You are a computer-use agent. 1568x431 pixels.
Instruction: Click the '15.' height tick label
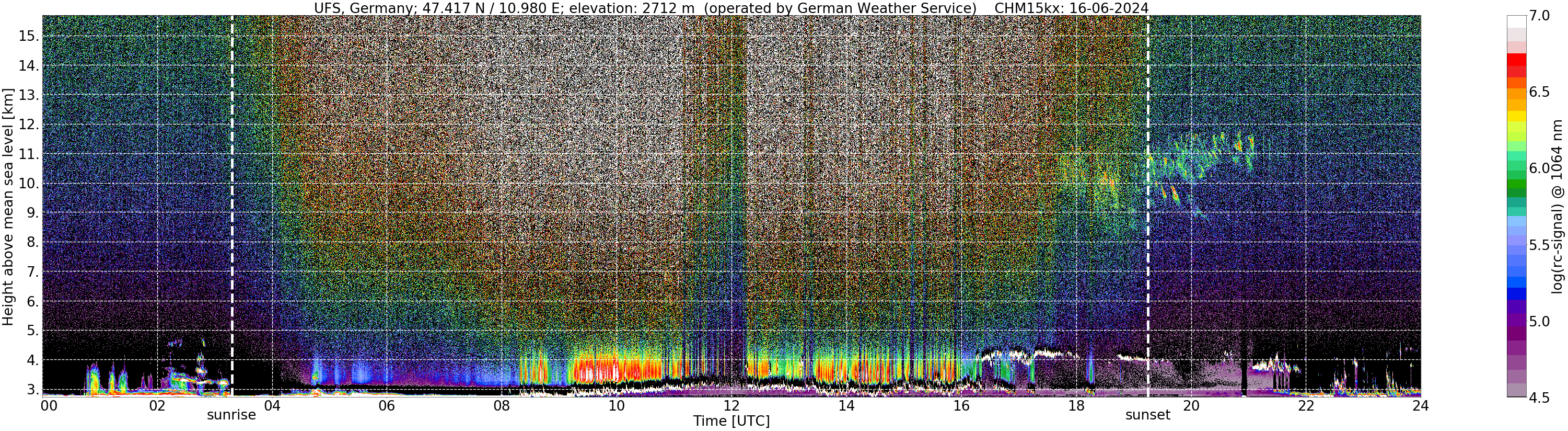[29, 37]
